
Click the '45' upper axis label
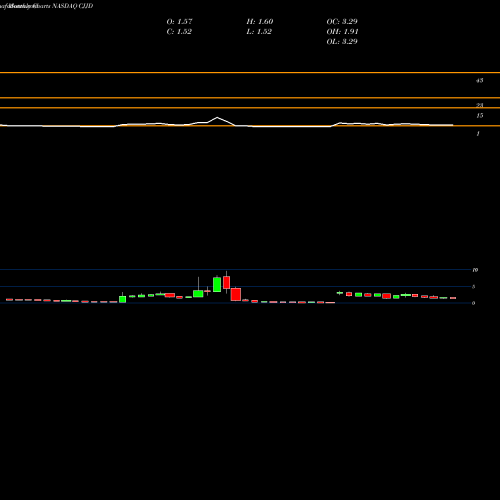pyautogui.click(x=479, y=80)
